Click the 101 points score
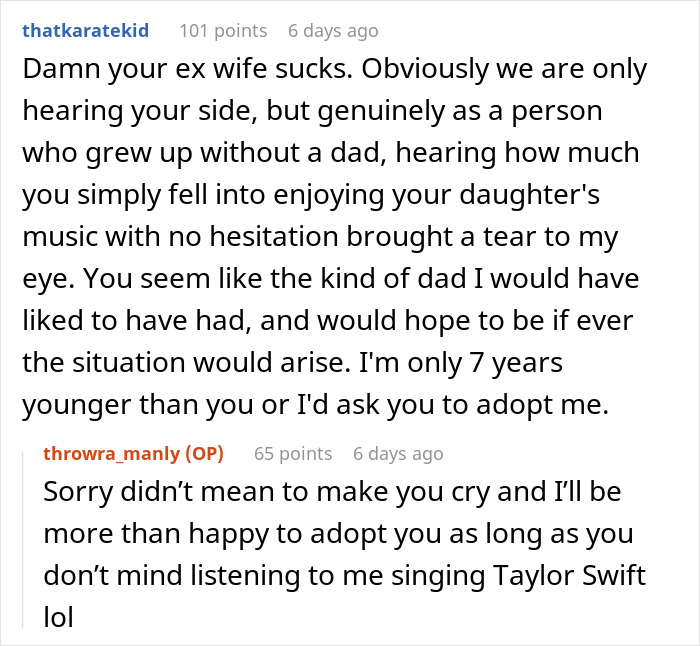This screenshot has height=646, width=700. [223, 31]
